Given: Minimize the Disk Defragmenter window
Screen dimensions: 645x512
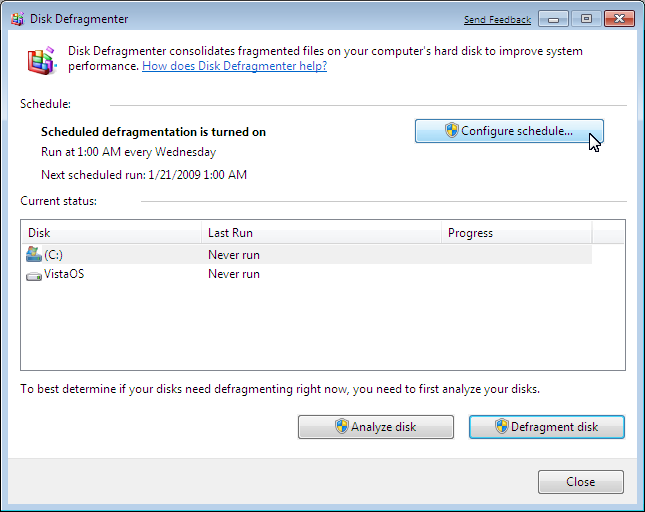Looking at the screenshot, I should pyautogui.click(x=553, y=19).
